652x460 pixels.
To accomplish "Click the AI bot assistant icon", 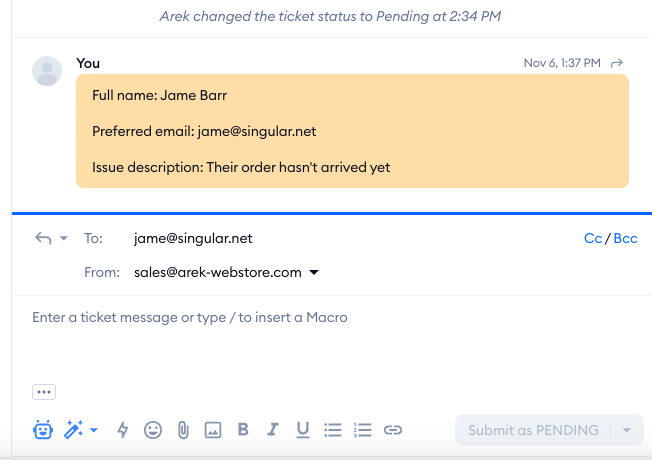I will 43,430.
